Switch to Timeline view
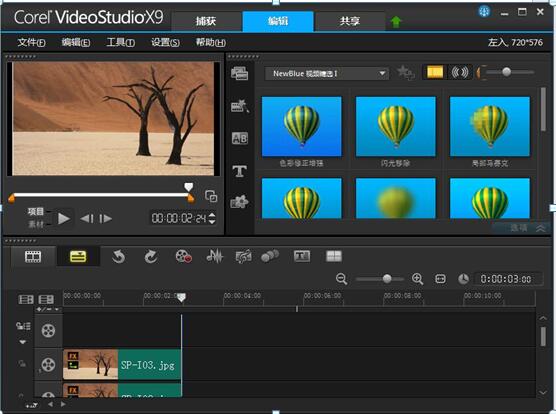The image size is (556, 414). pos(78,256)
